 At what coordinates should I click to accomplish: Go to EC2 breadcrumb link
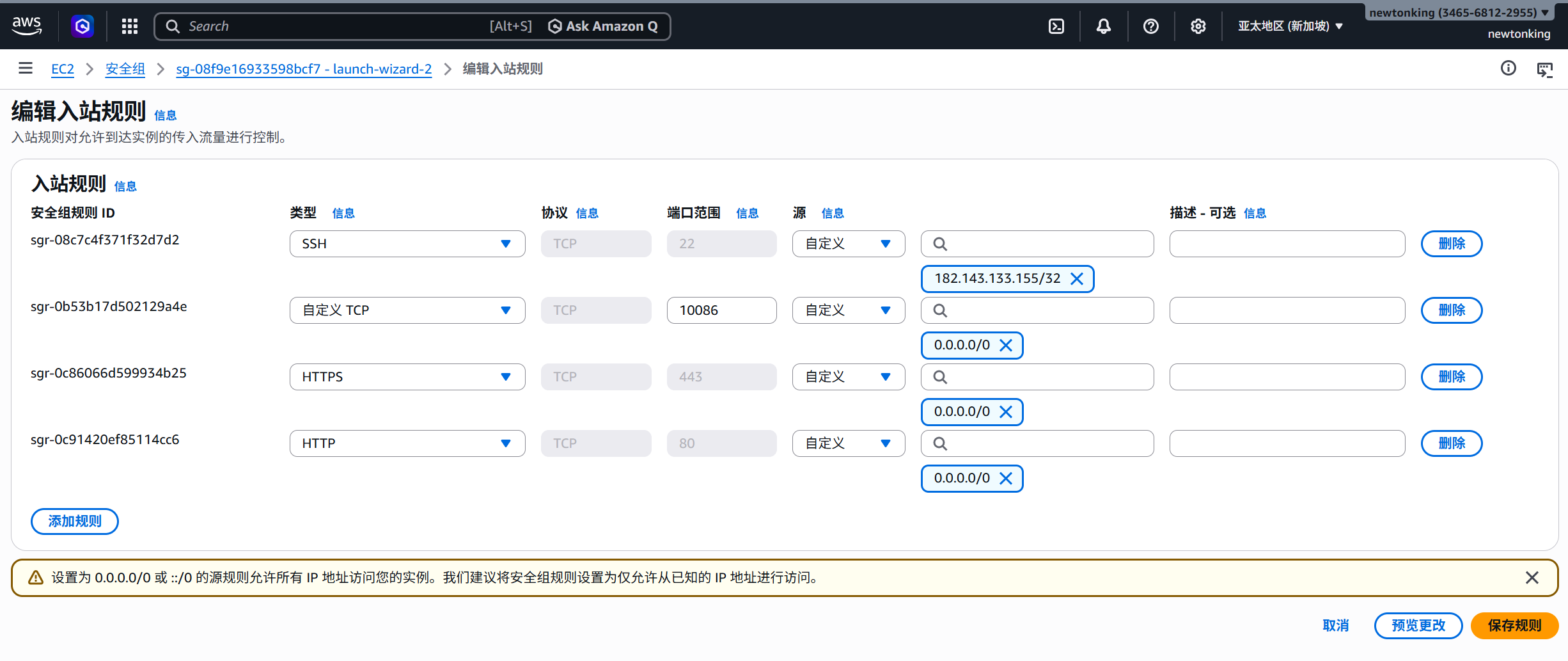[x=62, y=69]
